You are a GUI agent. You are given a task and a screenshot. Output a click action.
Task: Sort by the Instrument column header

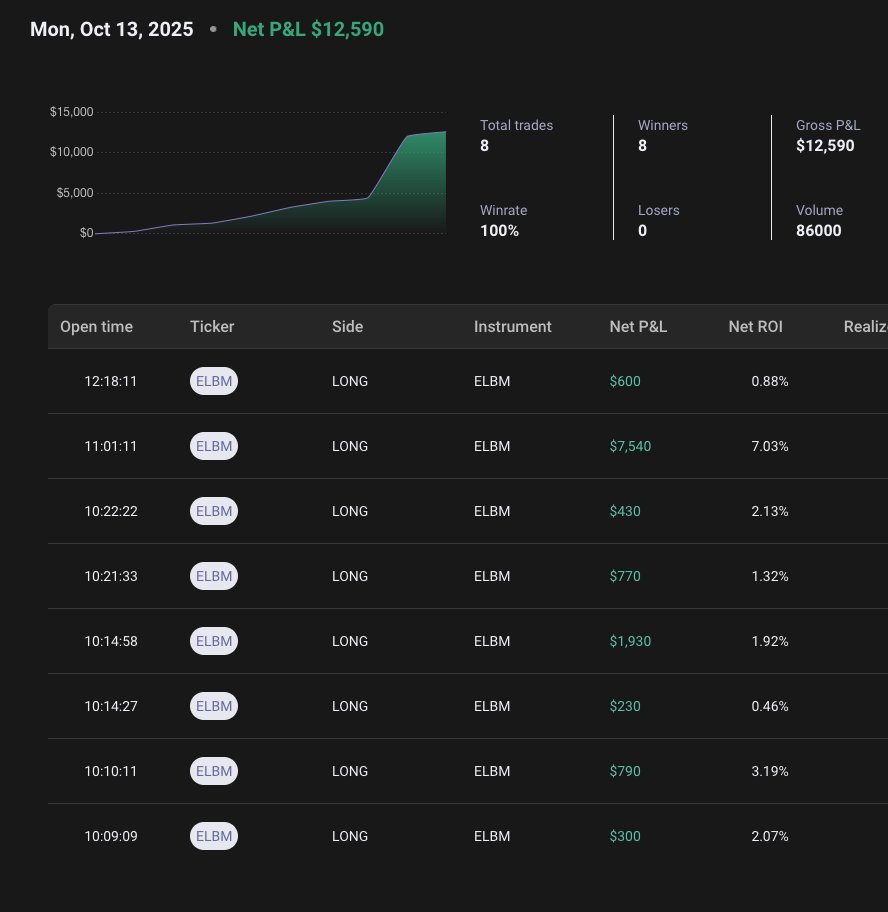point(513,327)
